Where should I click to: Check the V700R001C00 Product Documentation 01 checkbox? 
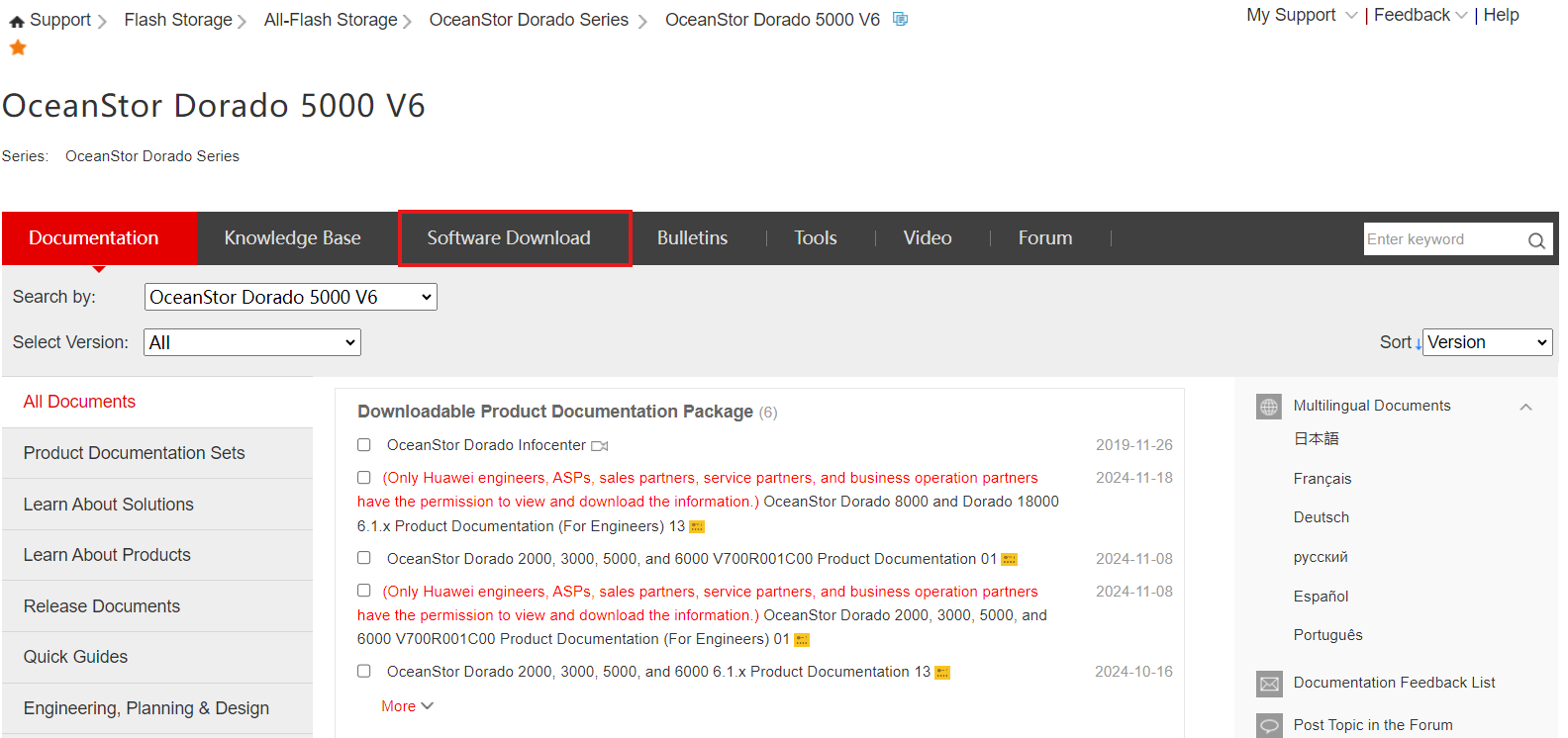(364, 558)
